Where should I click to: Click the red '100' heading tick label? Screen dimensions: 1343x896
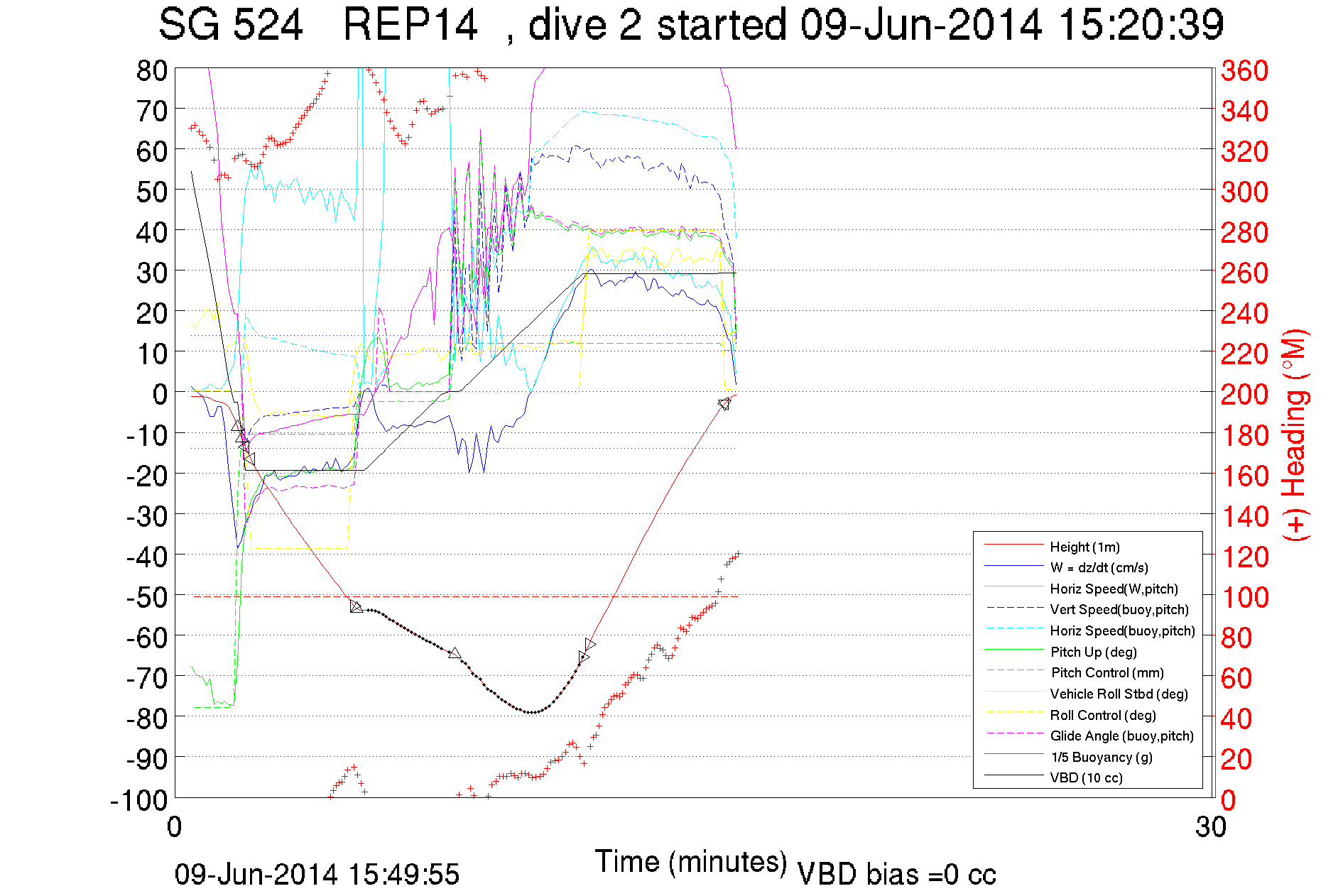[x=1244, y=597]
